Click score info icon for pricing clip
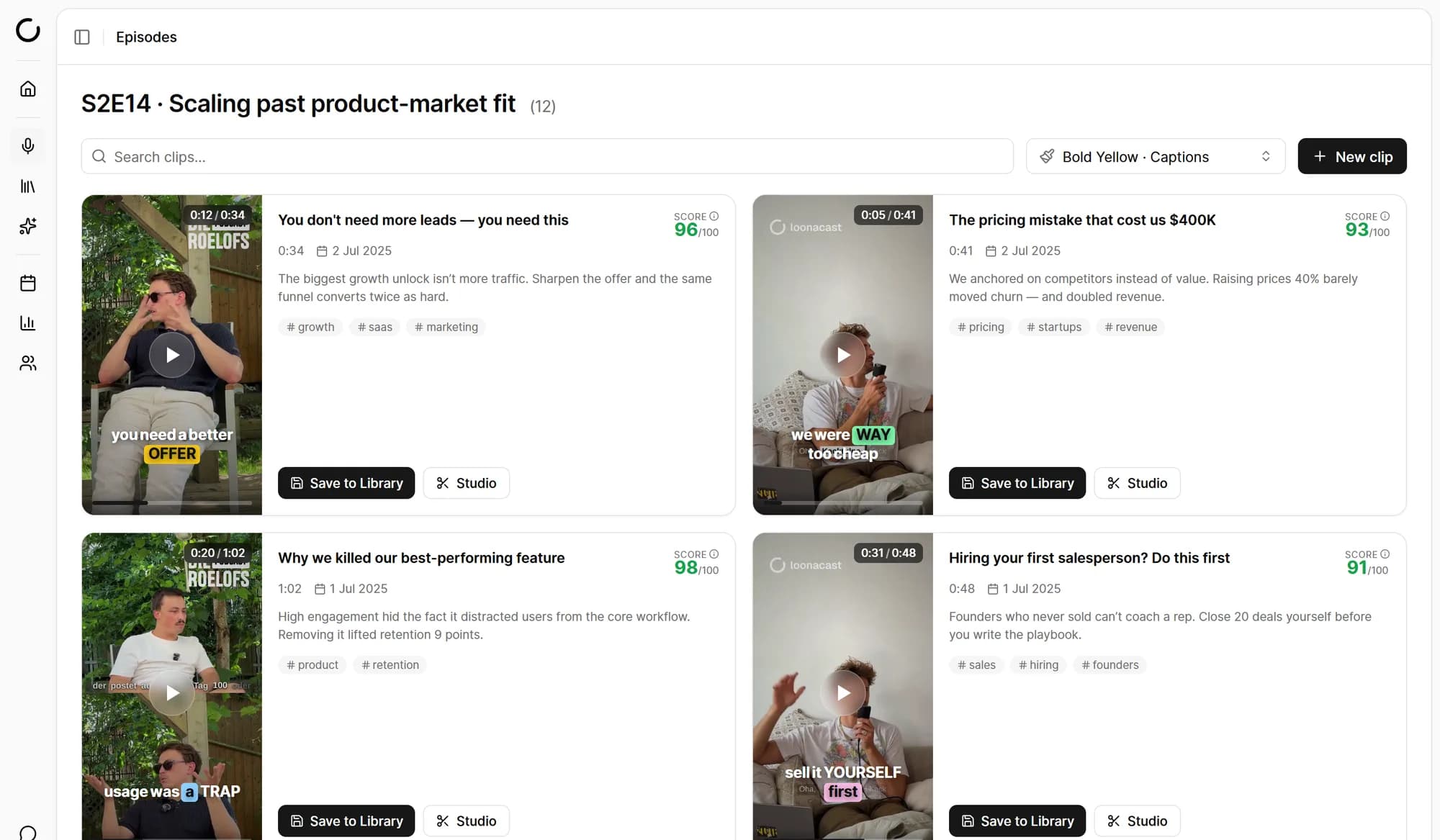1440x840 pixels. [x=1385, y=216]
